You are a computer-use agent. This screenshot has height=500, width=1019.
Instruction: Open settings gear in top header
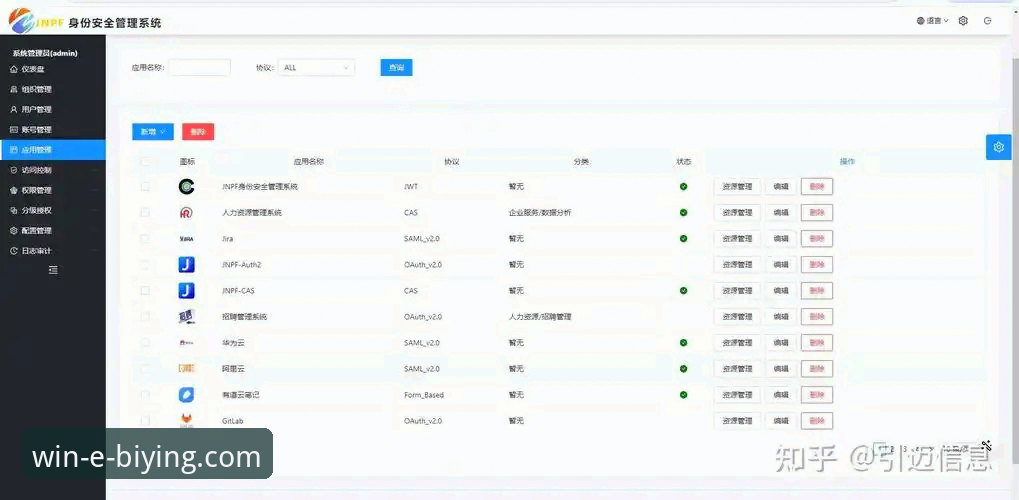(963, 21)
